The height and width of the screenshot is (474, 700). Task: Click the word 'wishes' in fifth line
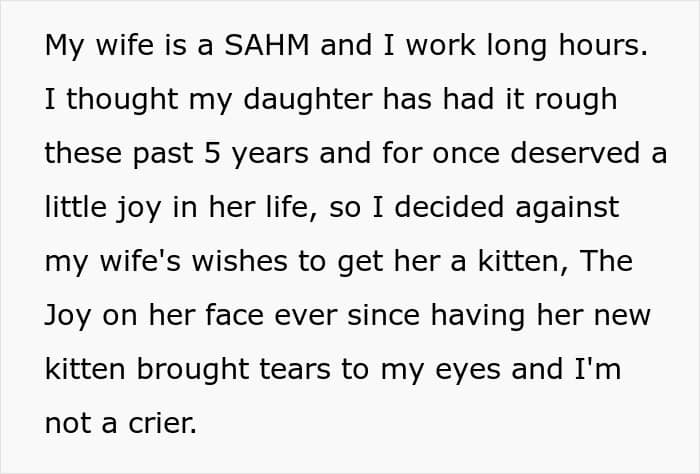pos(240,261)
